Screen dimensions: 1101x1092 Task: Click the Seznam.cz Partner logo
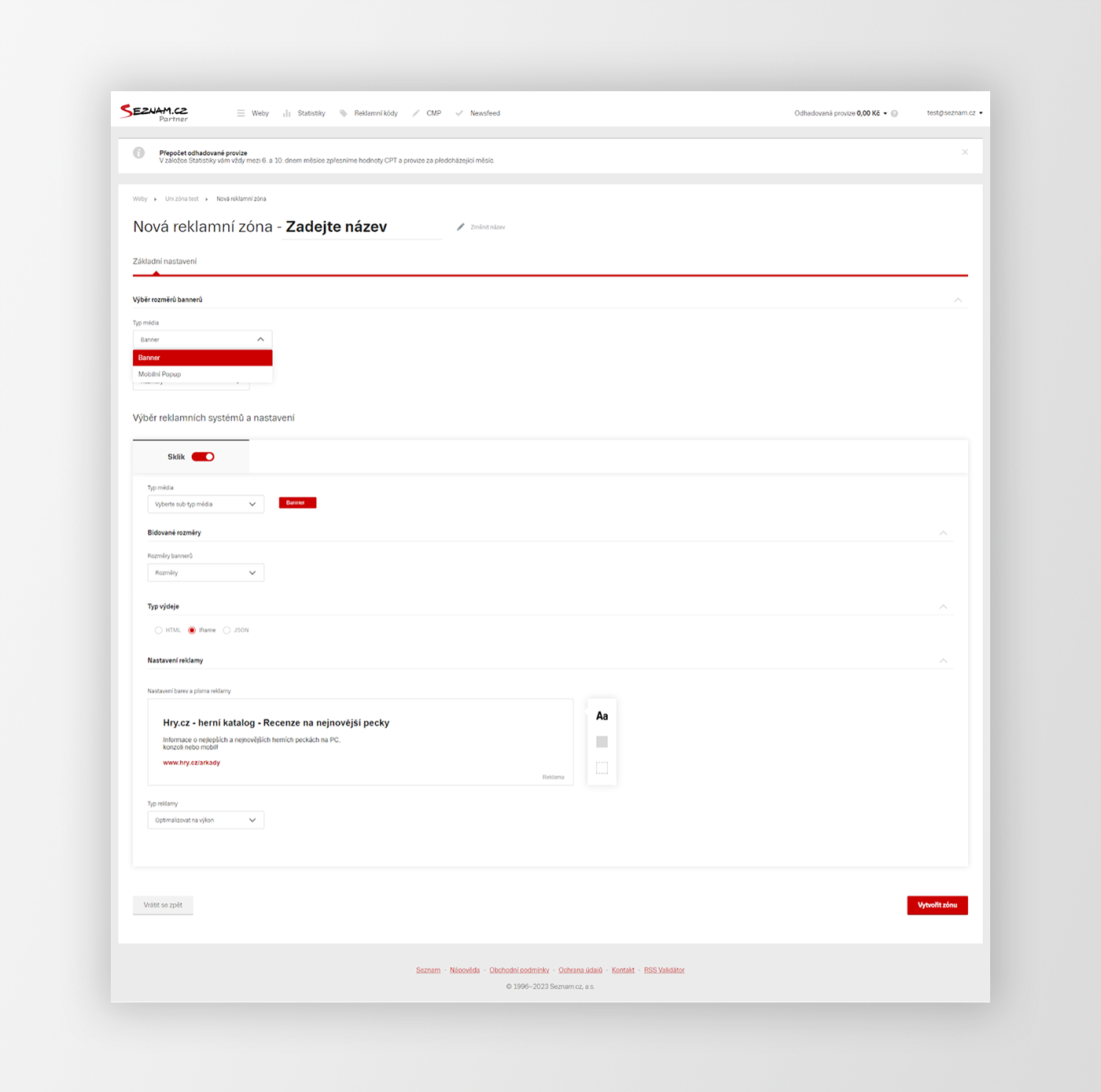coord(154,112)
